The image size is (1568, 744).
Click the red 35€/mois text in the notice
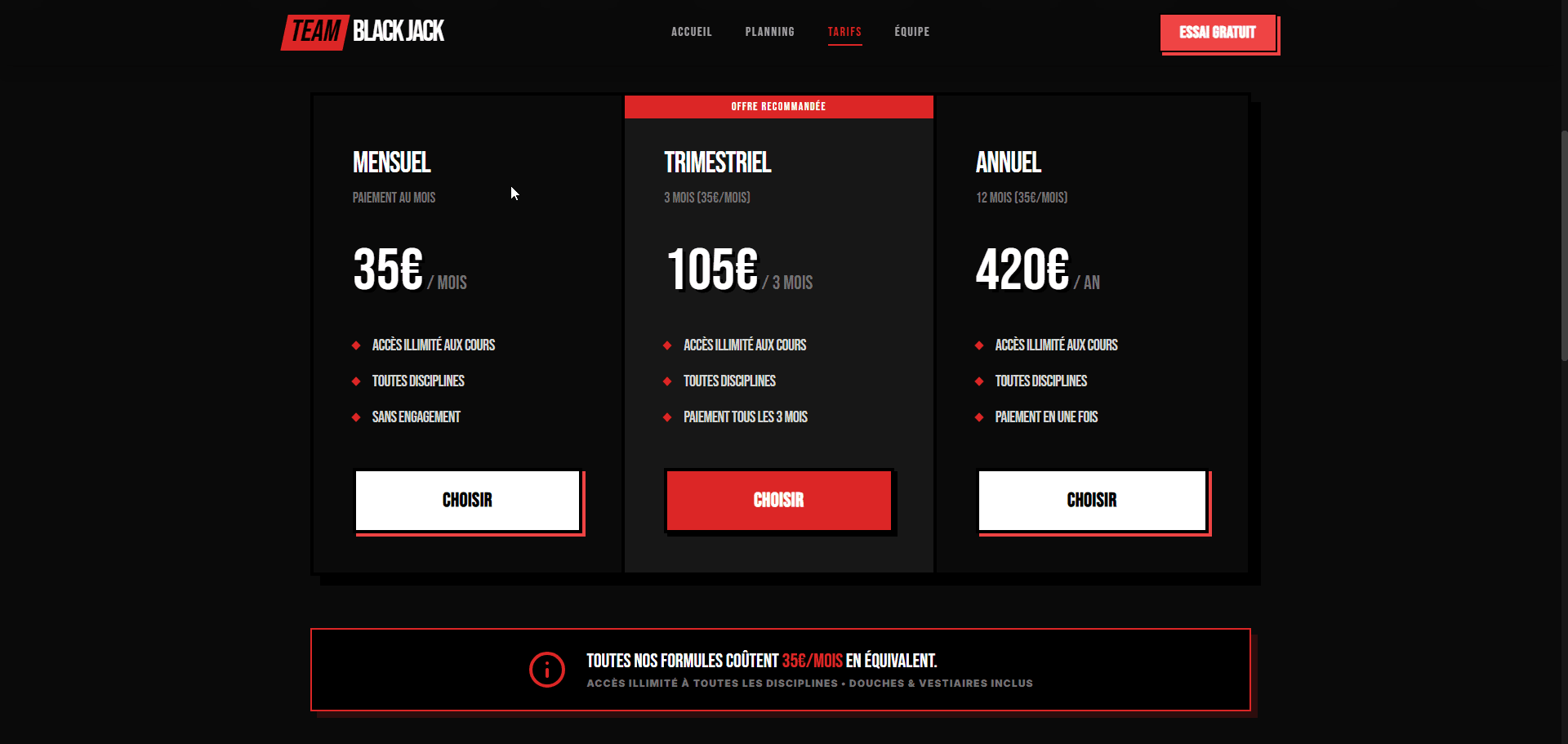coord(812,661)
